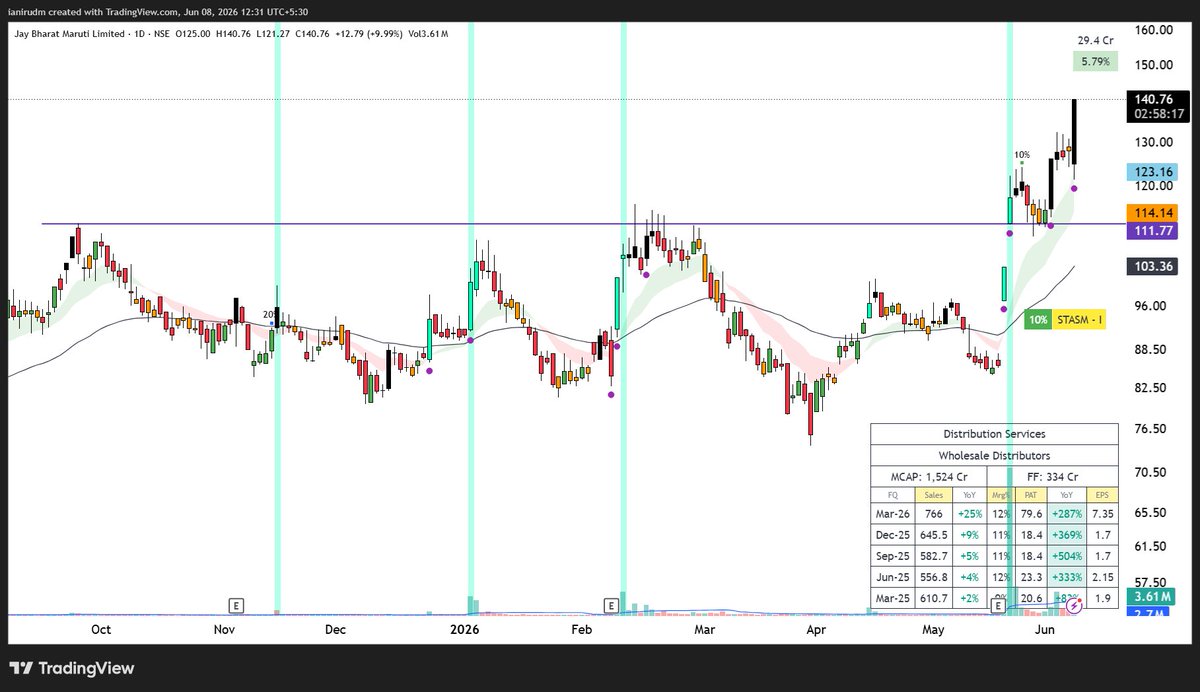The width and height of the screenshot is (1200, 692).
Task: Select the orange 114.14 price label
Action: click(x=1153, y=213)
